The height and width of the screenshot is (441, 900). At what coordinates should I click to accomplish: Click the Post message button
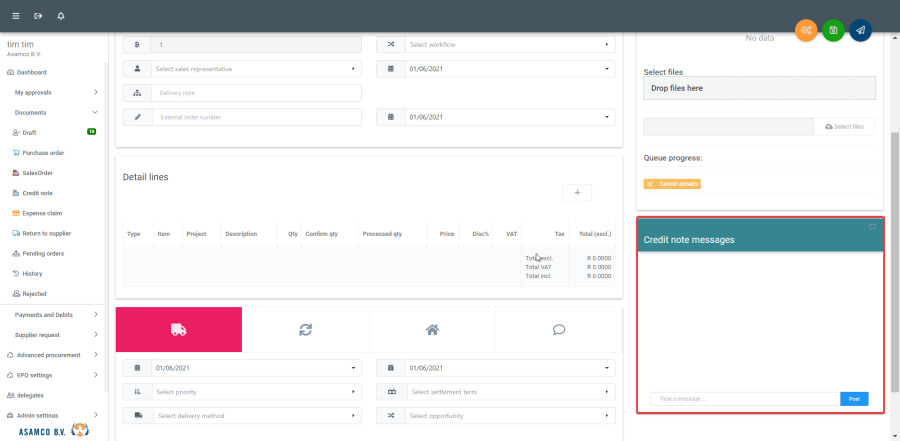(x=854, y=399)
